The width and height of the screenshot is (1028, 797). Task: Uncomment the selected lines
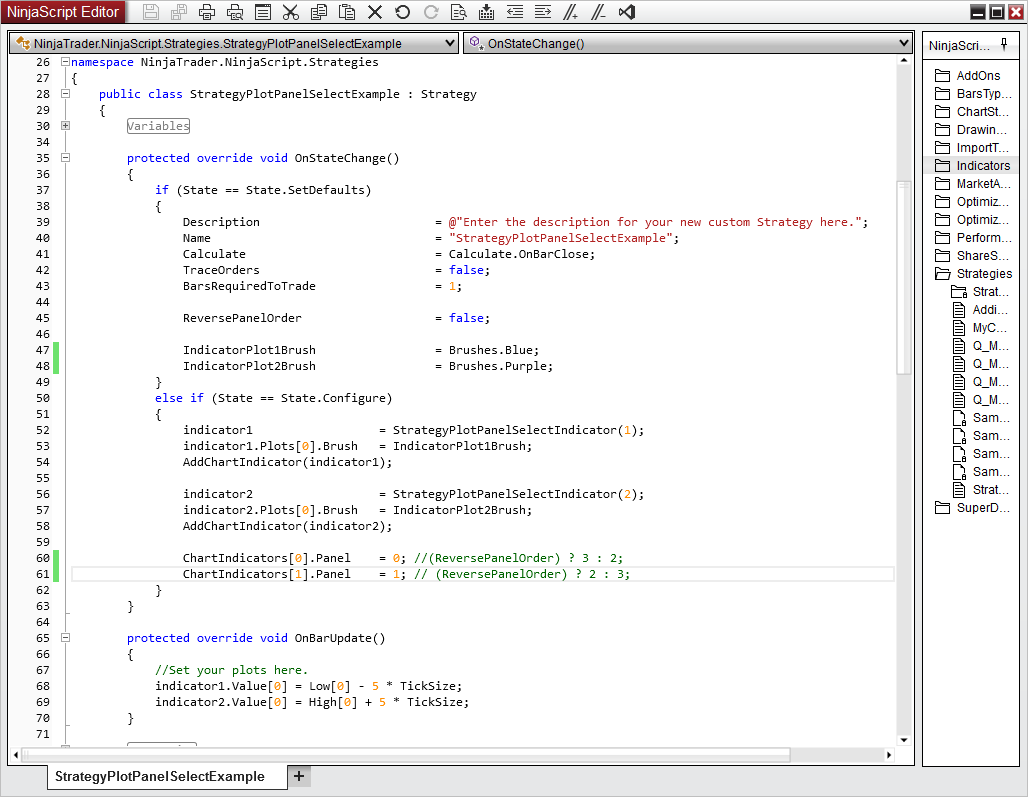pyautogui.click(x=597, y=11)
